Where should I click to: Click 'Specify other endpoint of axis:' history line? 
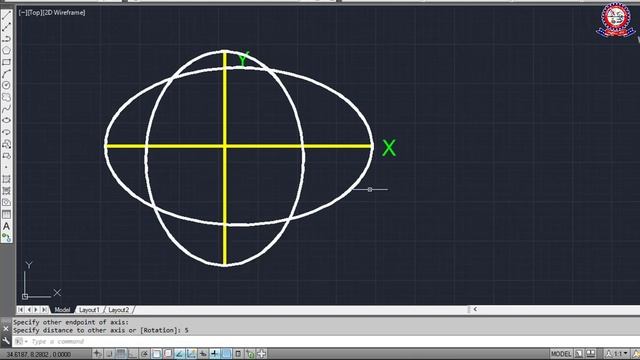pyautogui.click(x=71, y=322)
